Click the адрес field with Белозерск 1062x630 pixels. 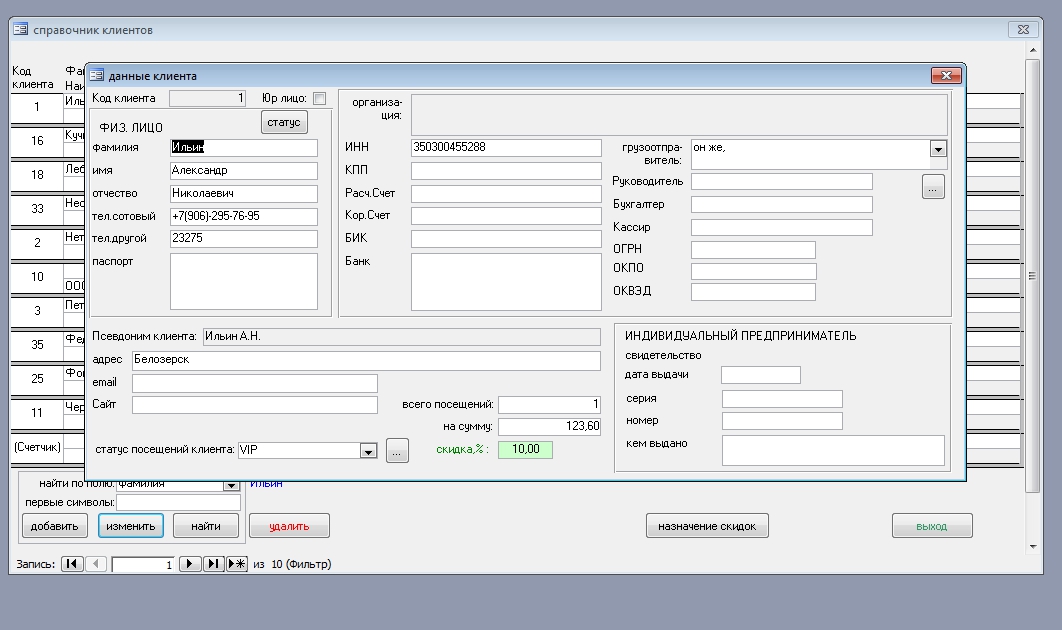[x=366, y=360]
